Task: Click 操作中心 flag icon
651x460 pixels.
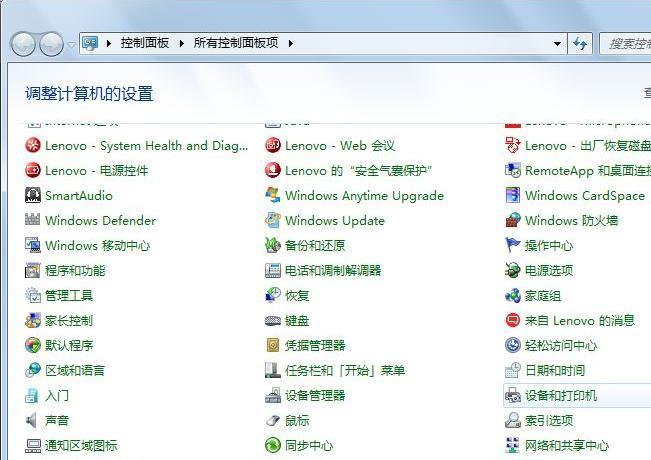Action: 513,245
